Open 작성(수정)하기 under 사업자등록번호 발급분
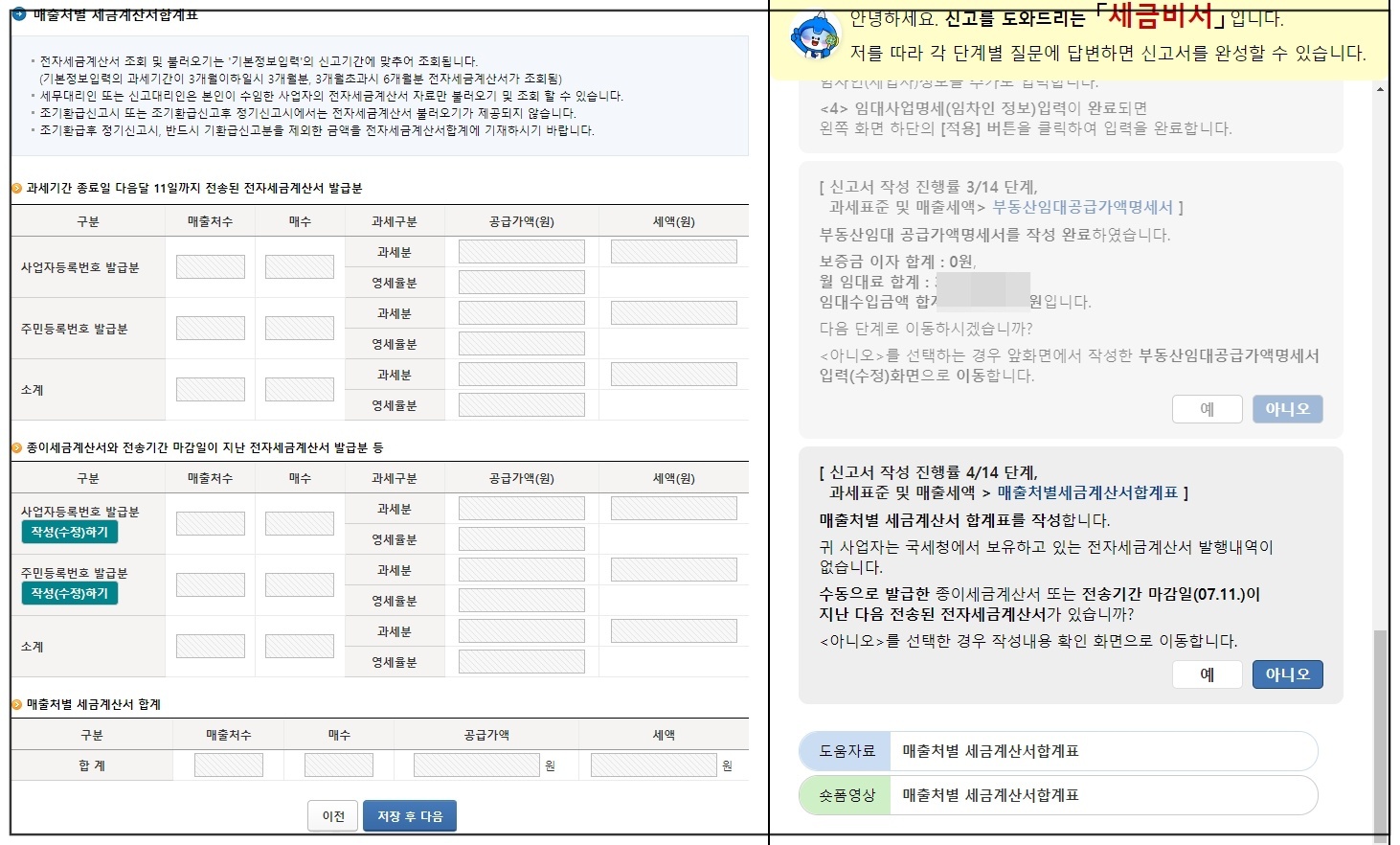Screen dimensions: 1400x845 tap(70, 532)
